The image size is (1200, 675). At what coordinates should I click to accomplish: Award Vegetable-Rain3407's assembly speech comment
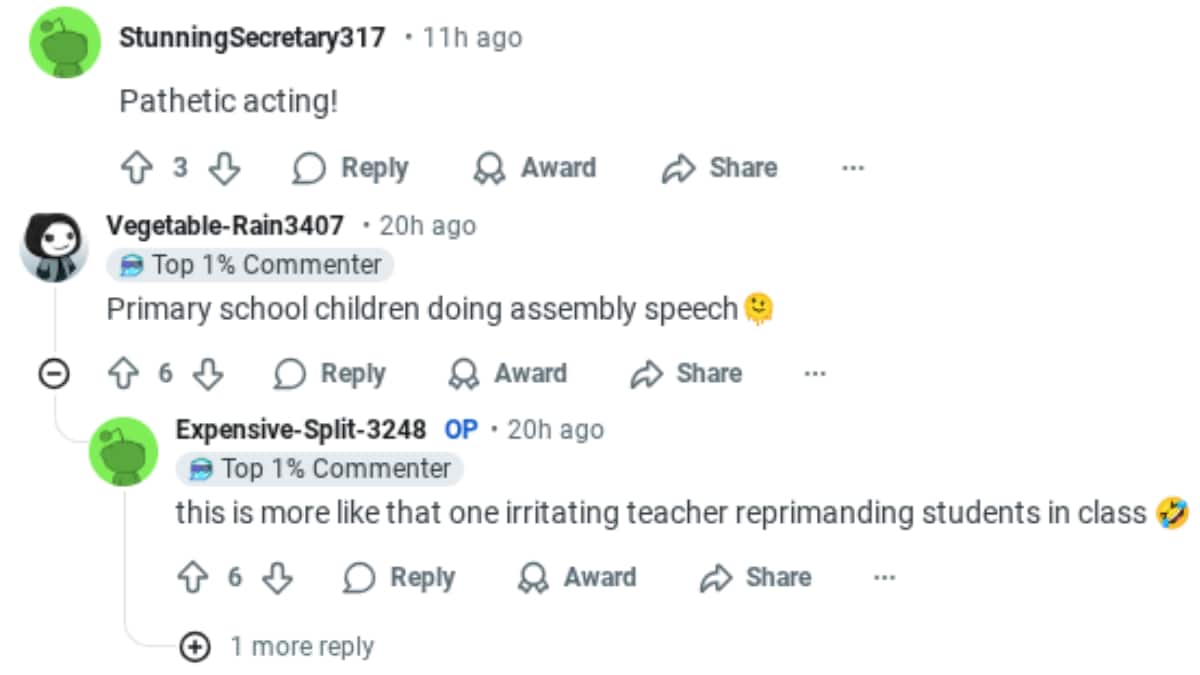click(x=508, y=374)
